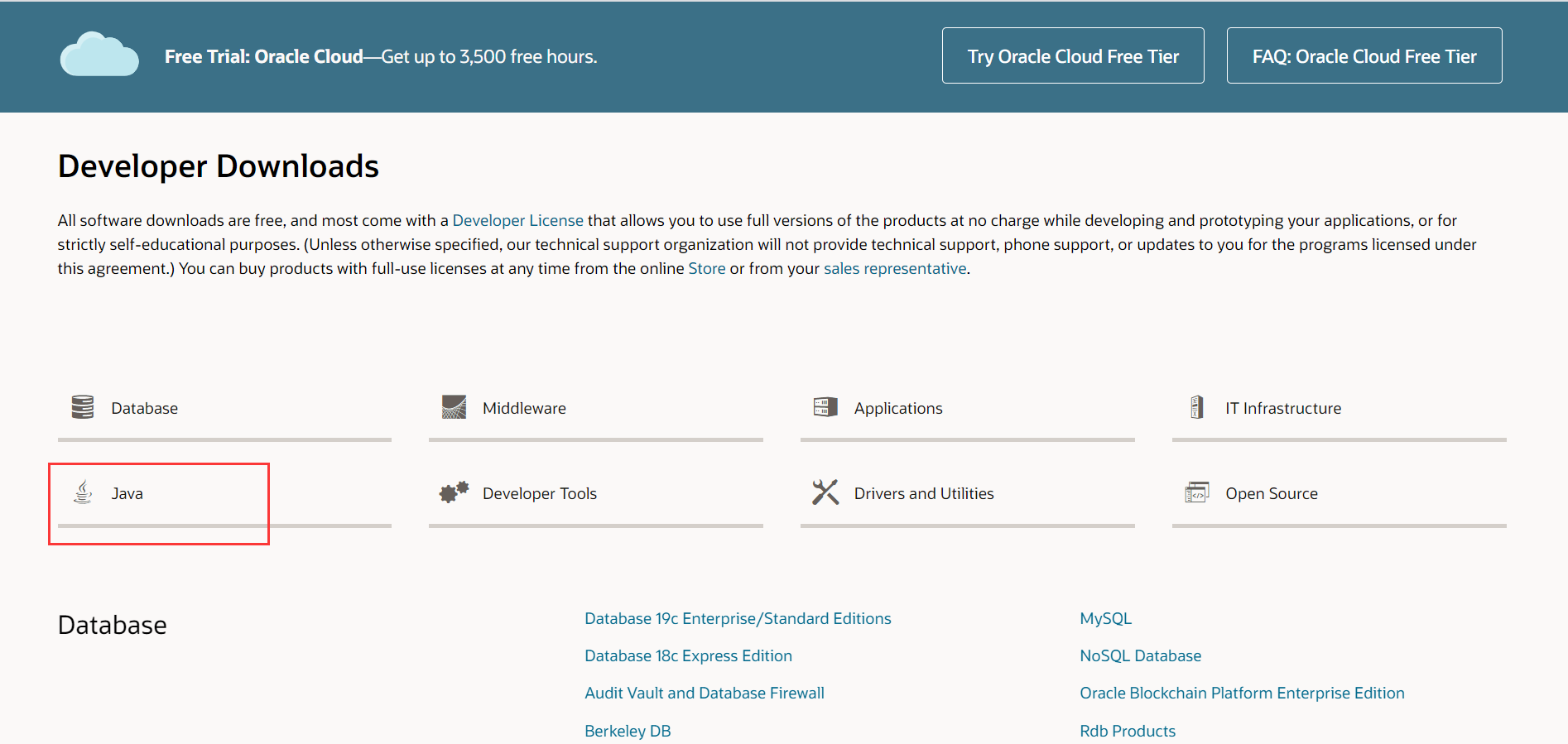Click the Database section heading

[x=113, y=625]
